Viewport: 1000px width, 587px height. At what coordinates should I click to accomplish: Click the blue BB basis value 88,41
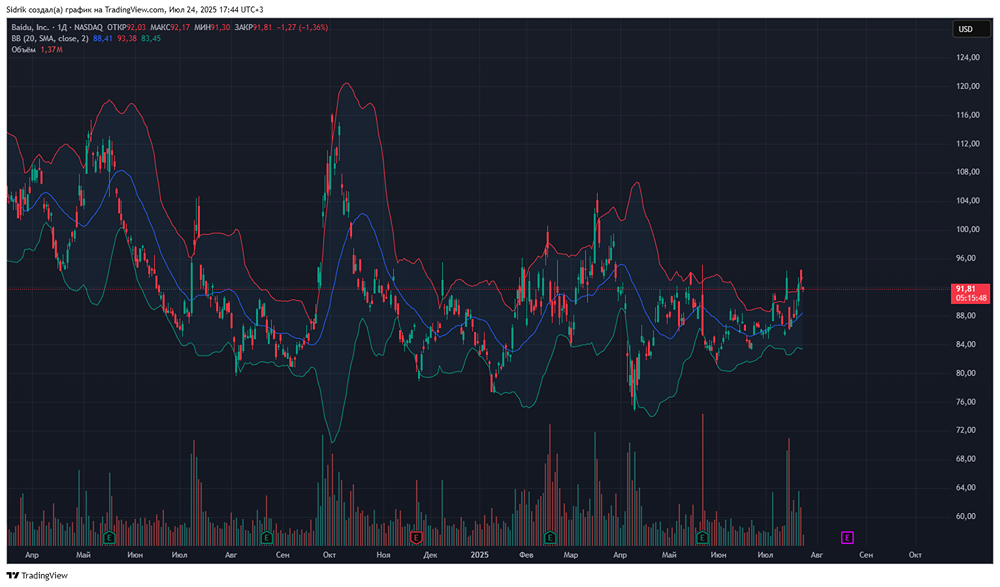[103, 39]
